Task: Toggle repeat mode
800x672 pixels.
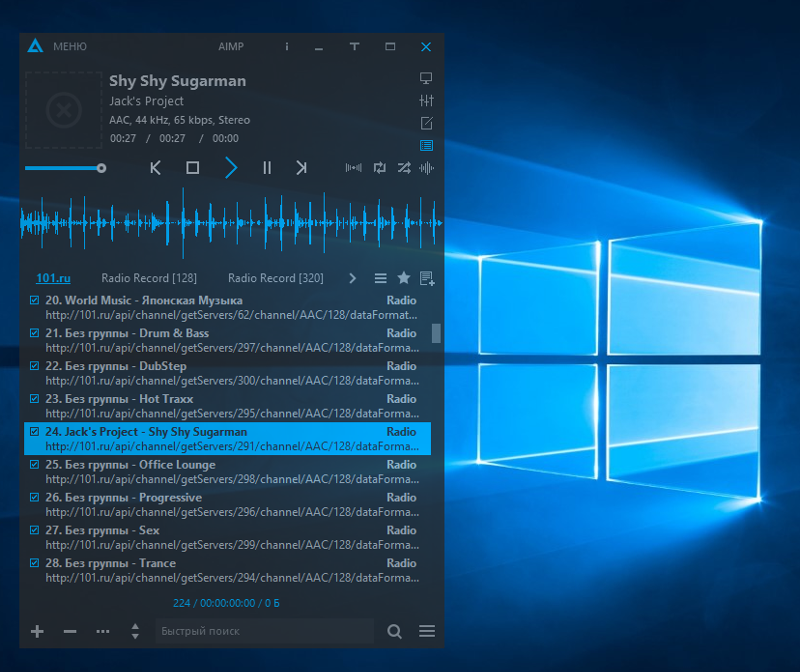Action: 380,168
